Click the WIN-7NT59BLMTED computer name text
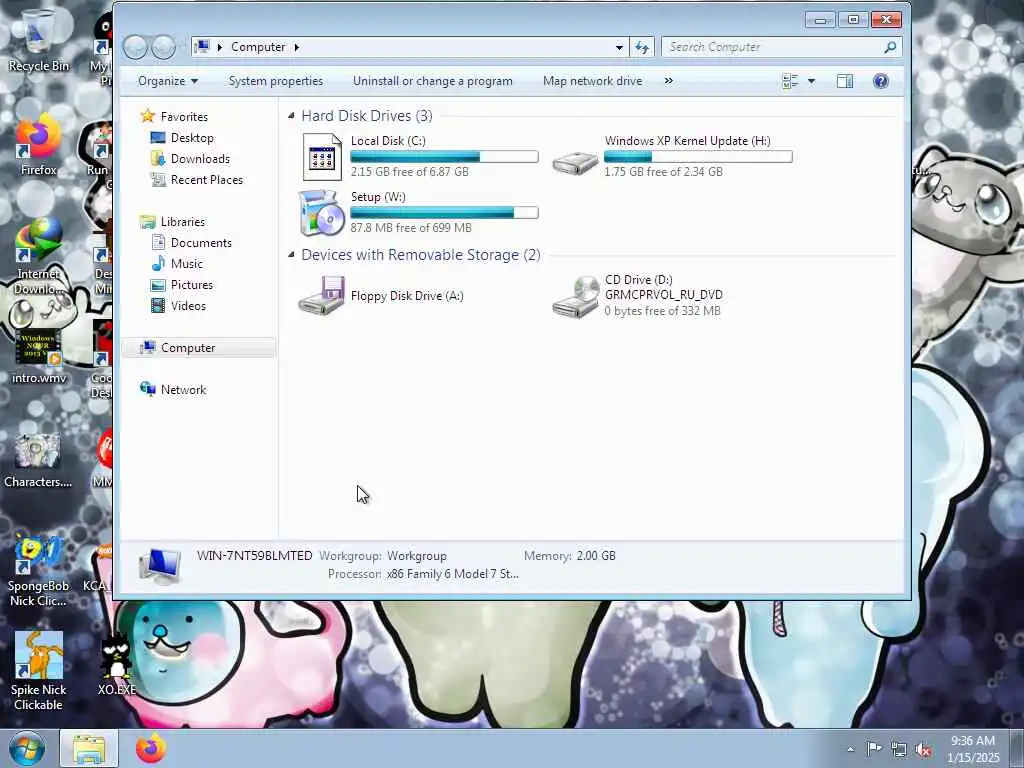1024x768 pixels. pyautogui.click(x=255, y=556)
